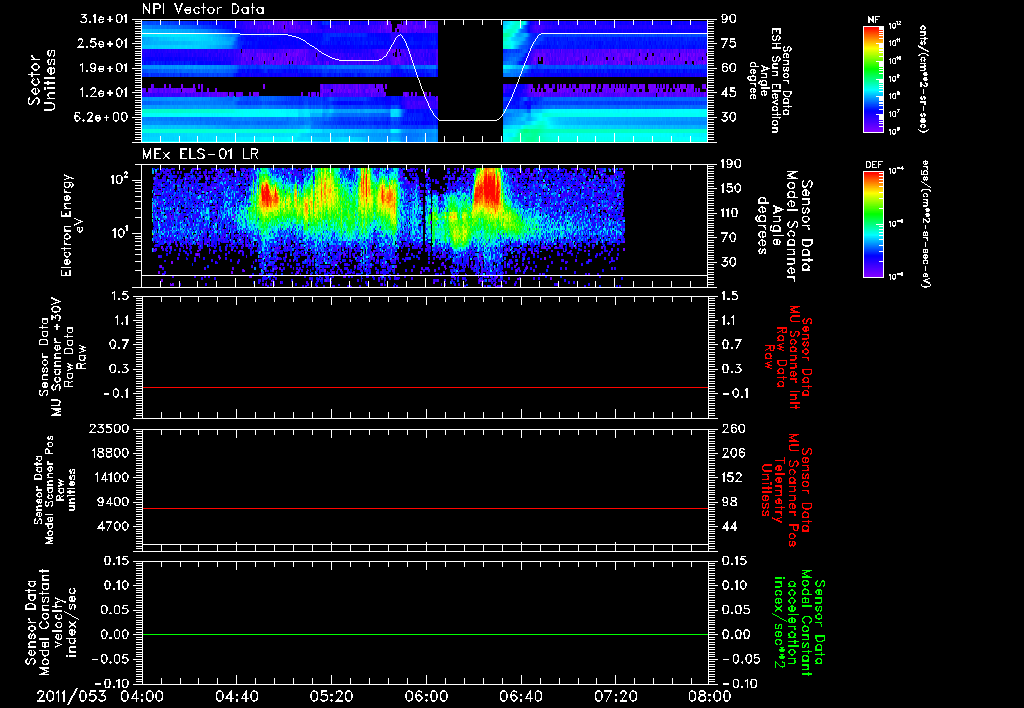Click the 'Sector Unitless' axis title
1024x708 pixels.
(41, 80)
